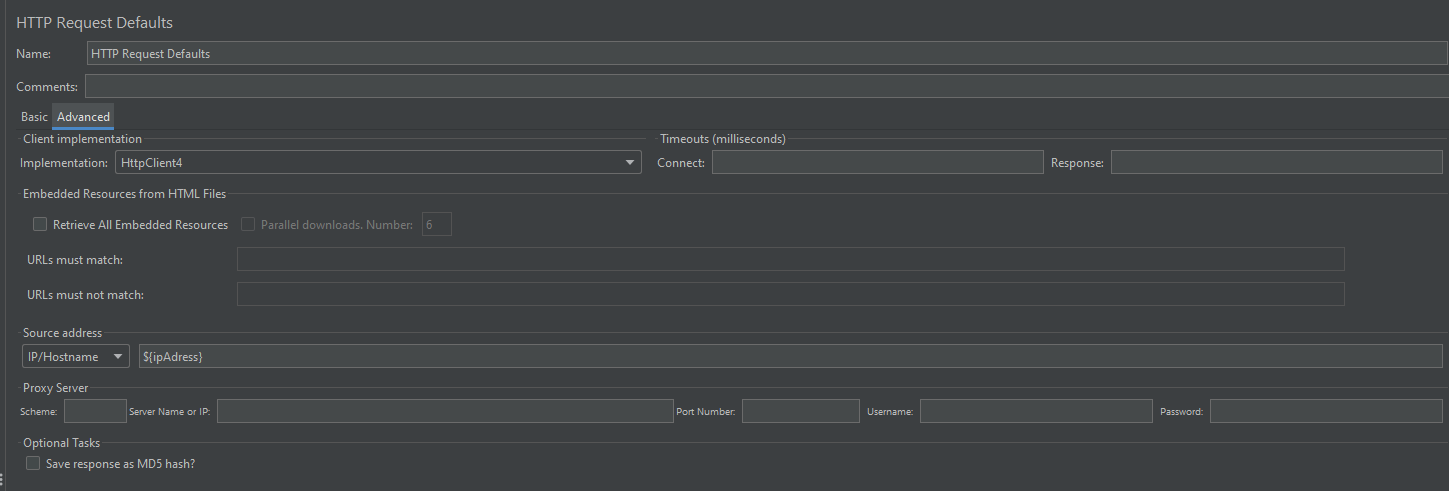Click the HTTP Request Defaults panel title
Image resolution: width=1449 pixels, height=491 pixels.
tap(94, 22)
